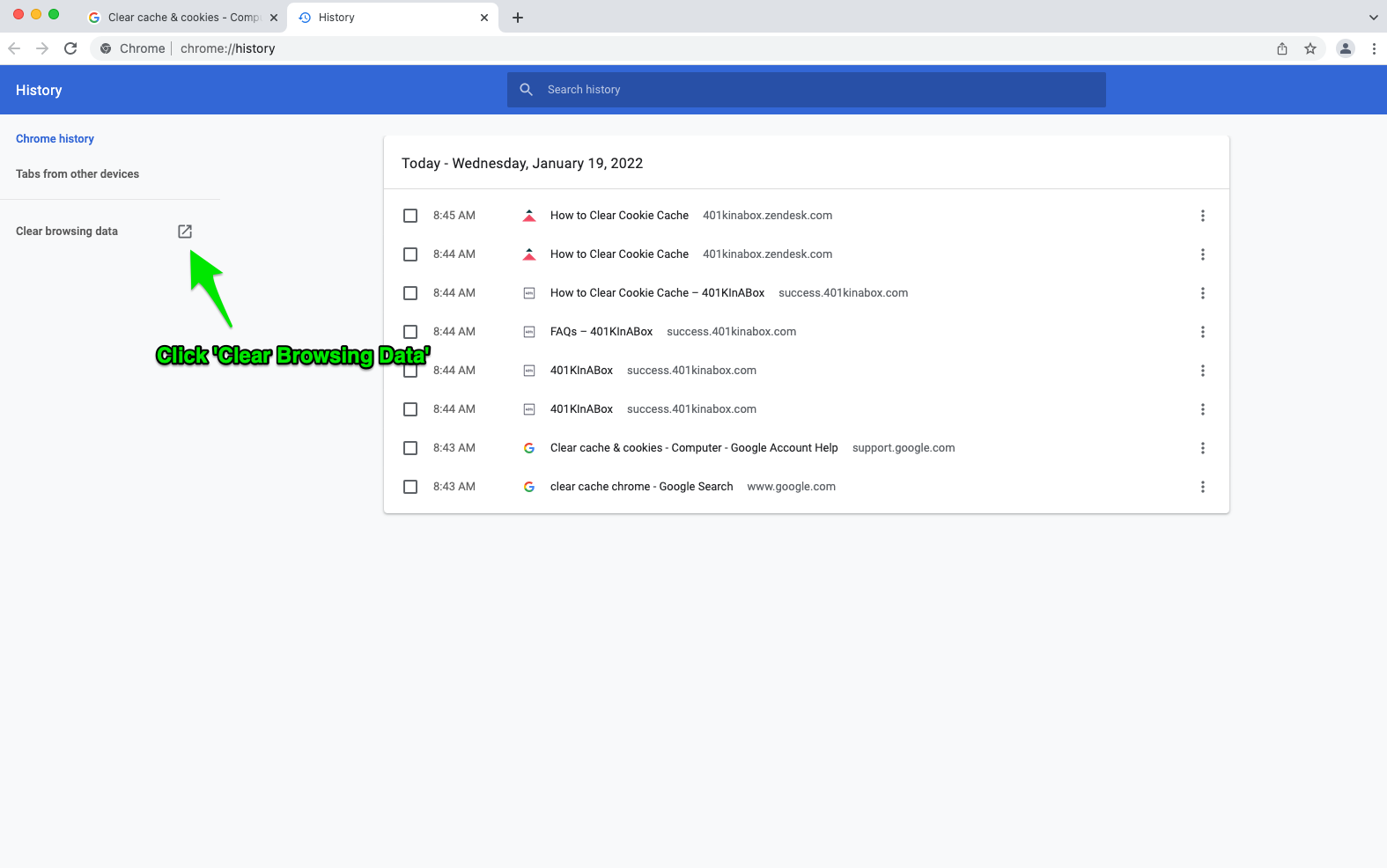The width and height of the screenshot is (1387, 868).
Task: Select Tabs from other devices in sidebar
Action: click(x=77, y=174)
